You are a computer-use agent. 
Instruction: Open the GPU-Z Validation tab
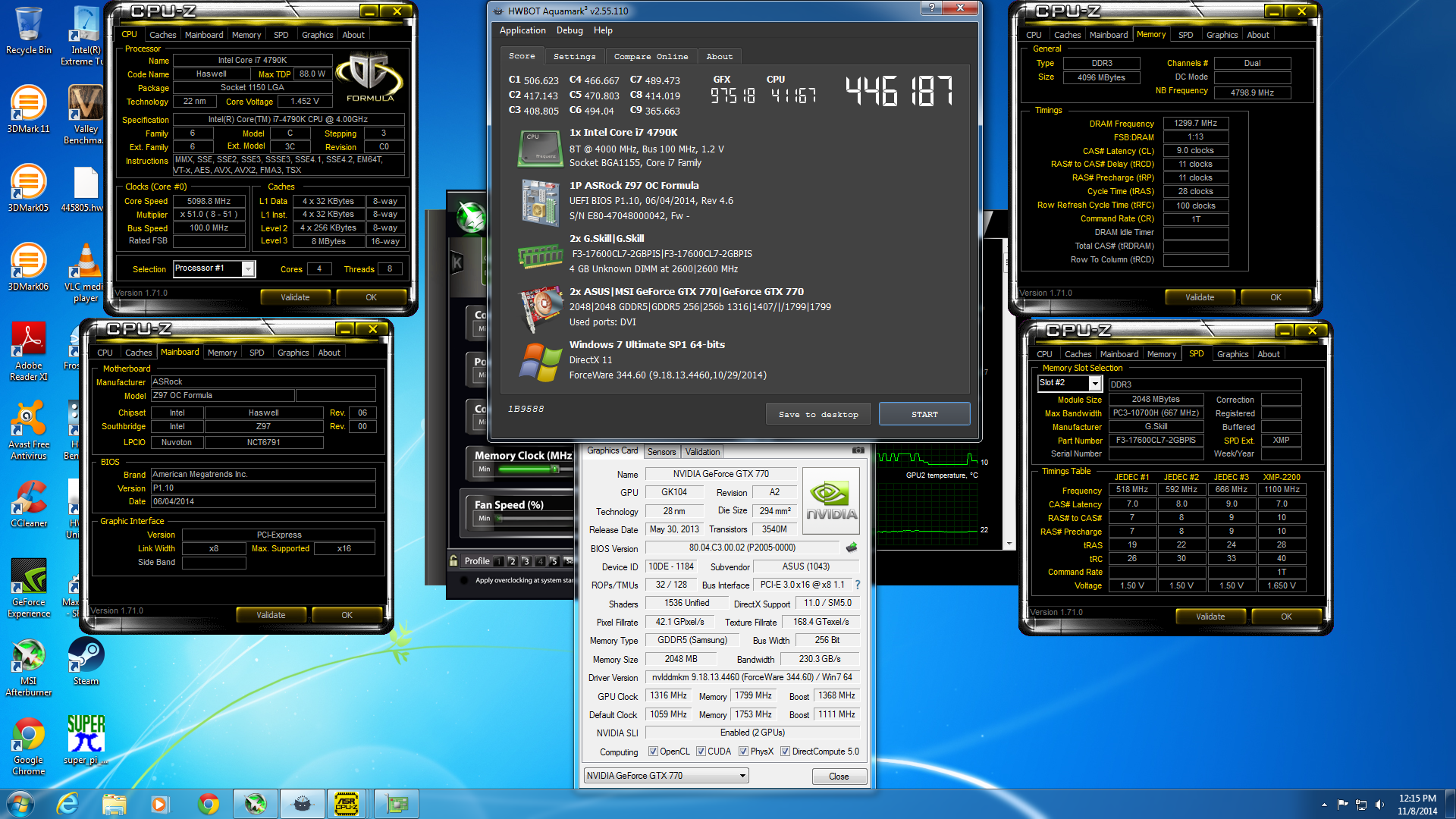point(702,452)
